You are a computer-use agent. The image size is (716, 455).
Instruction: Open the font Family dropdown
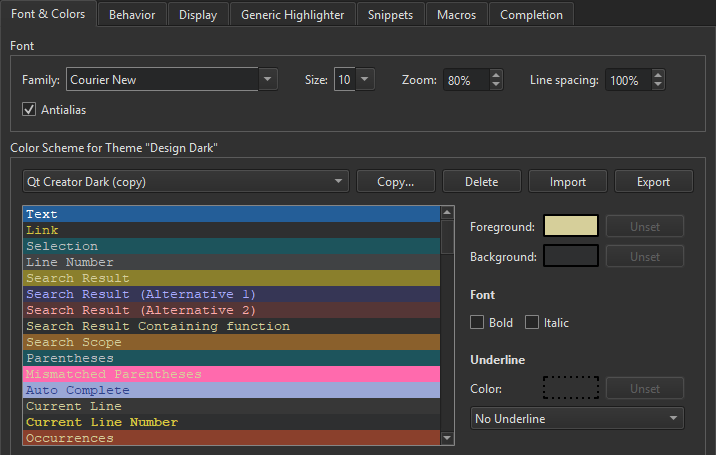coord(267,80)
